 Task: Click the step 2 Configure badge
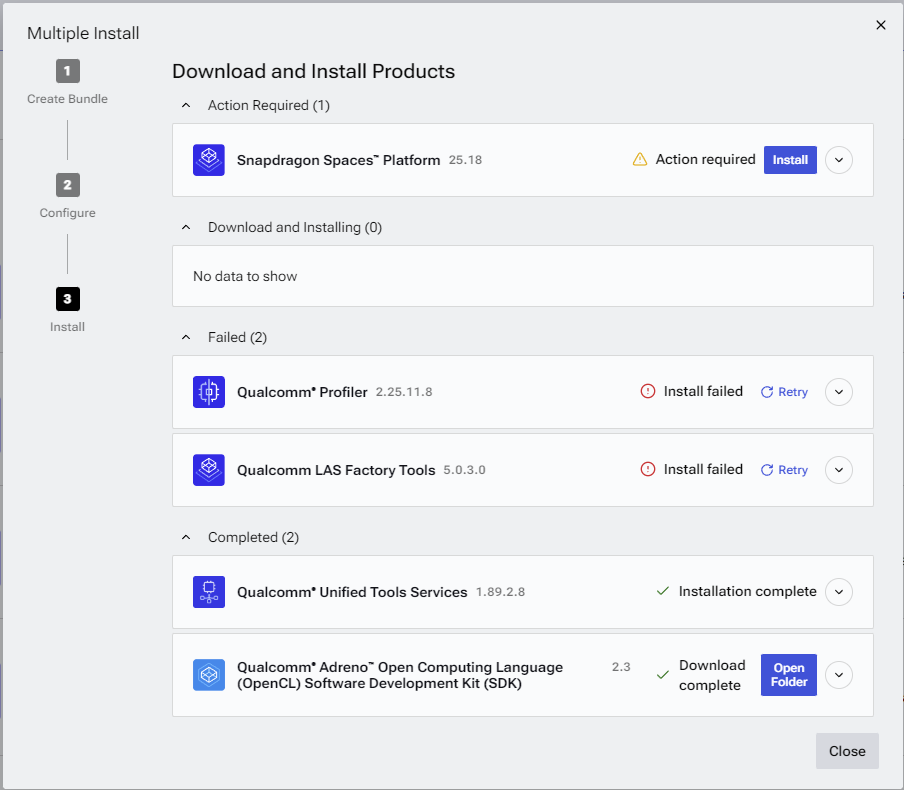(x=67, y=185)
